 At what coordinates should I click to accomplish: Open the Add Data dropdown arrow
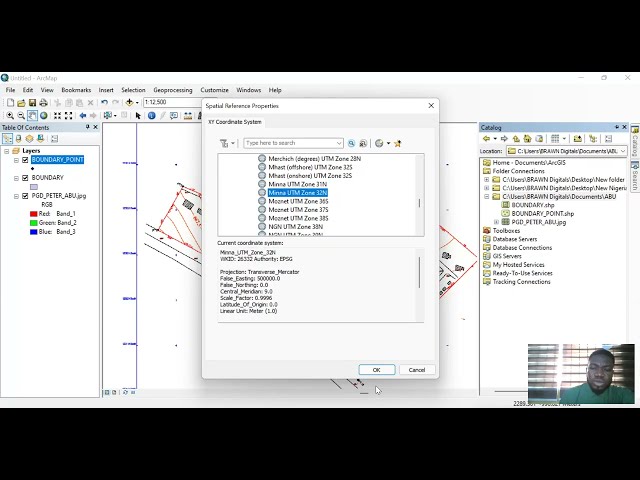(x=137, y=103)
